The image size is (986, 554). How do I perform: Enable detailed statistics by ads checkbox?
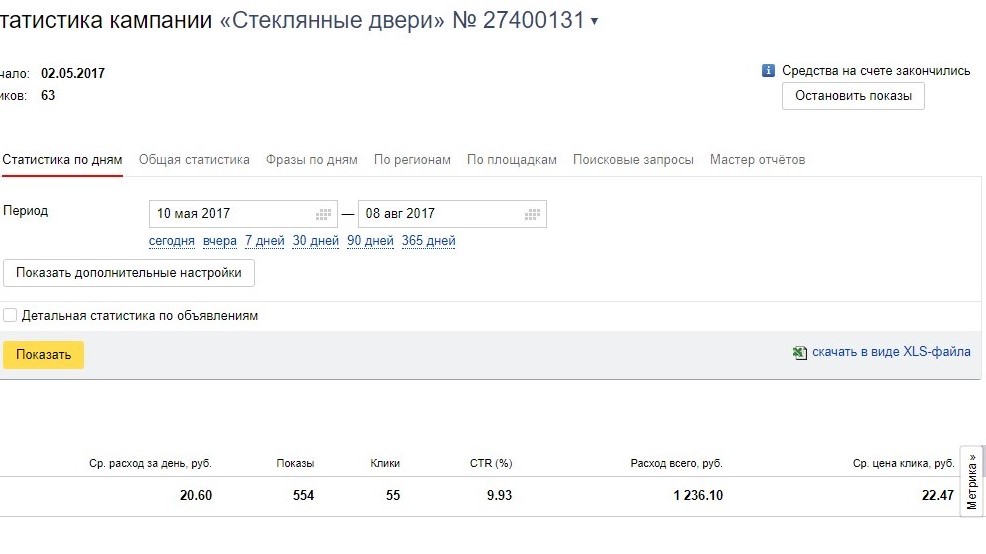click(x=10, y=315)
